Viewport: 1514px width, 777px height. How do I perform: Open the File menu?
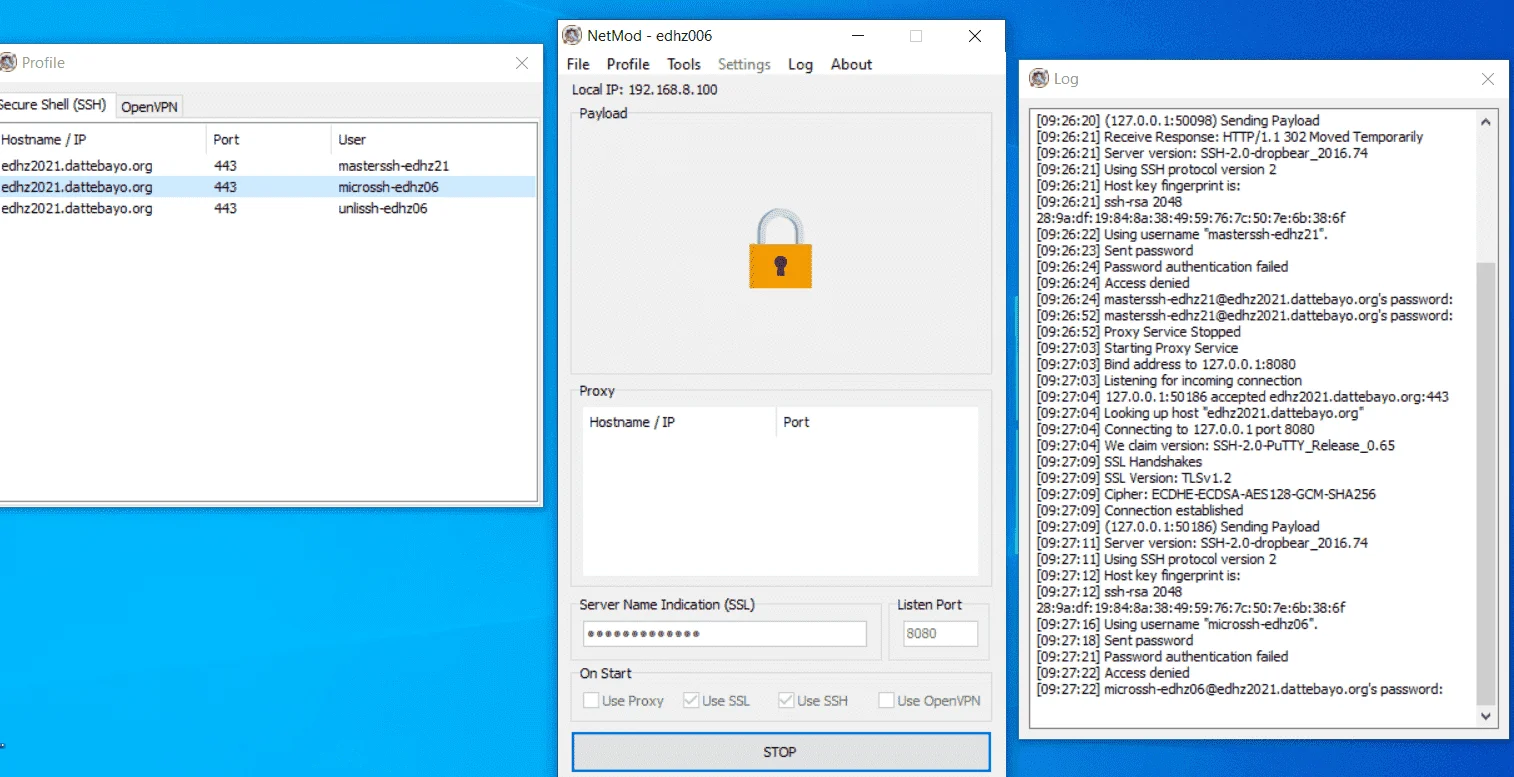click(x=578, y=64)
